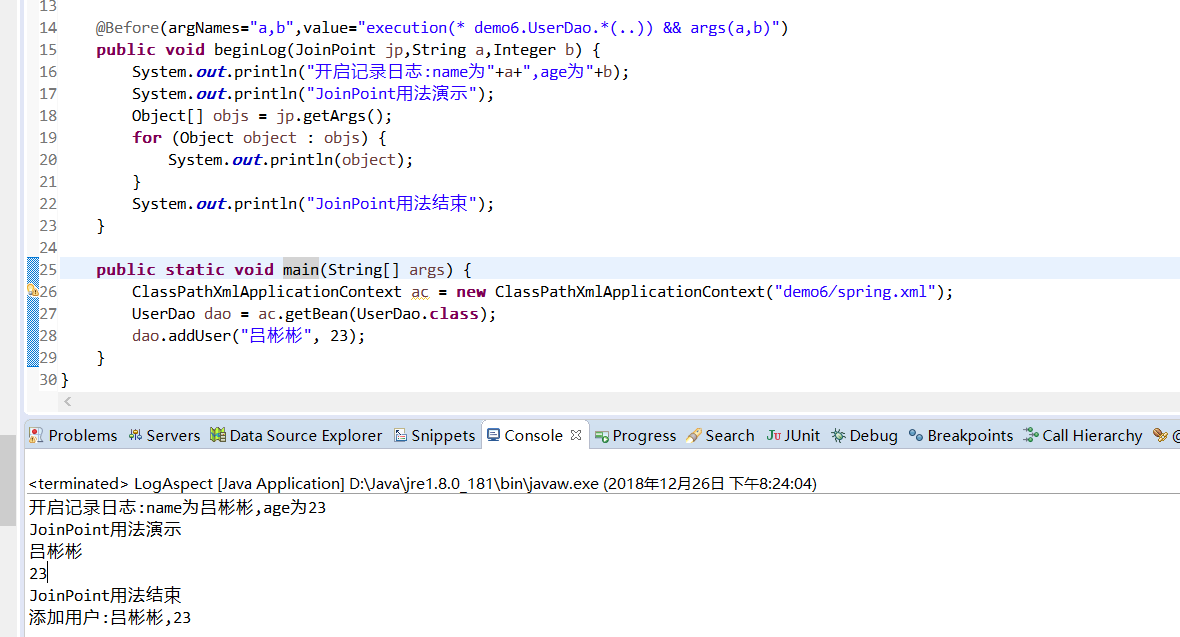The width and height of the screenshot is (1180, 637).
Task: Open the Progress tab
Action: click(x=636, y=435)
